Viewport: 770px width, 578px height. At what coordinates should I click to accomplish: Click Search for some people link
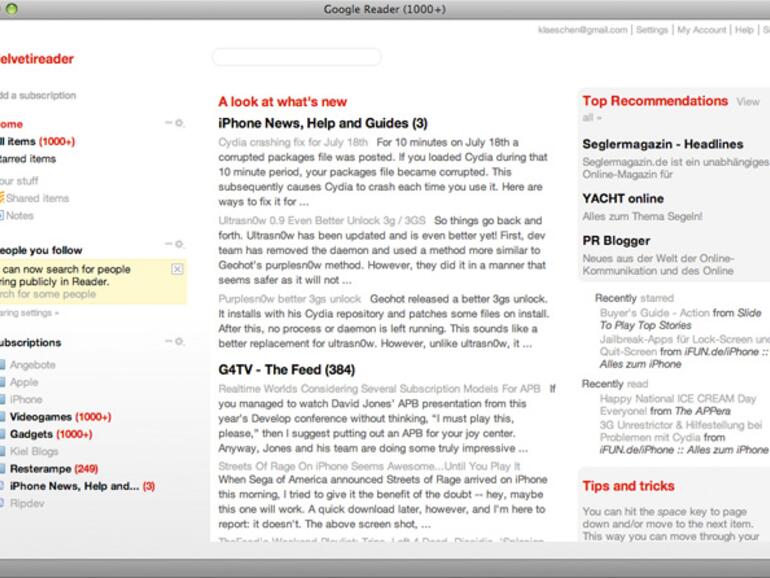point(48,294)
